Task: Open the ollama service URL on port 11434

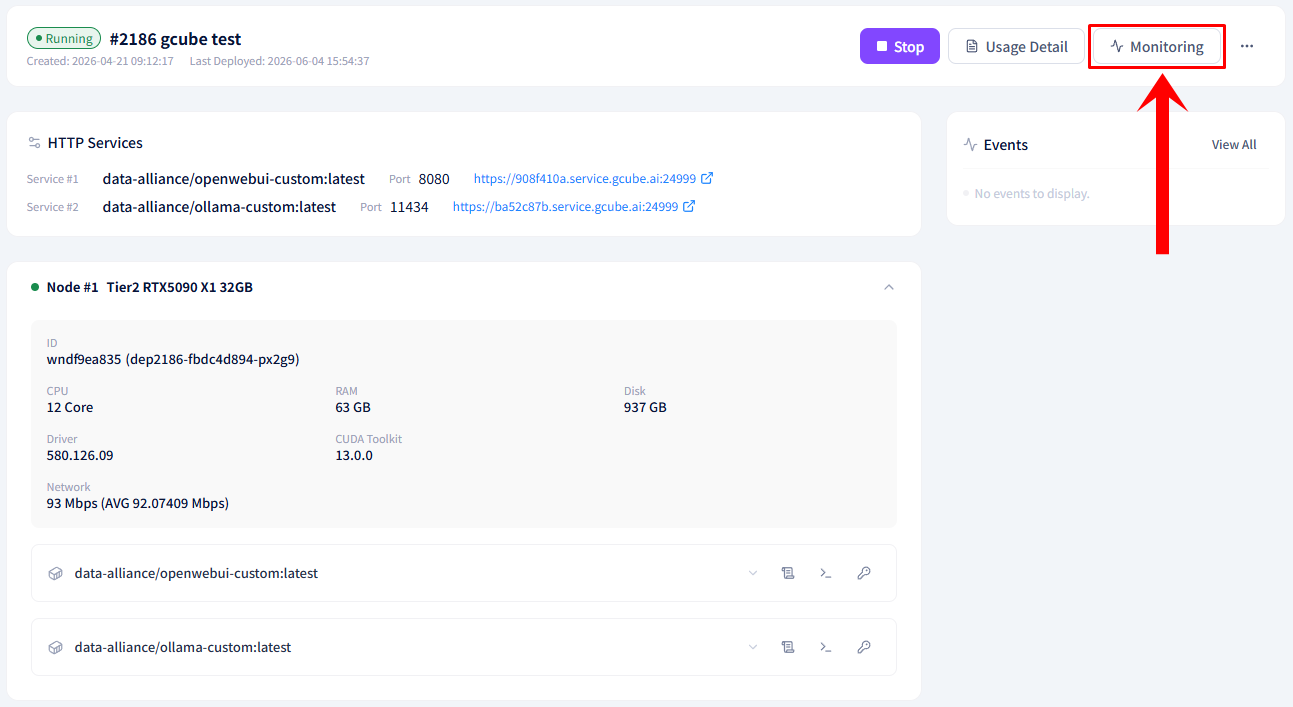Action: point(565,207)
